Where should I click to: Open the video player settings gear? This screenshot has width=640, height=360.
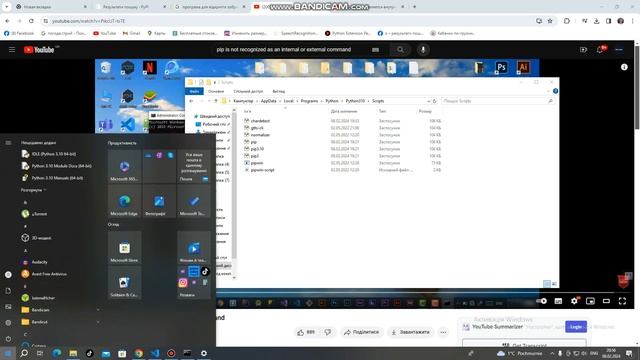574,301
